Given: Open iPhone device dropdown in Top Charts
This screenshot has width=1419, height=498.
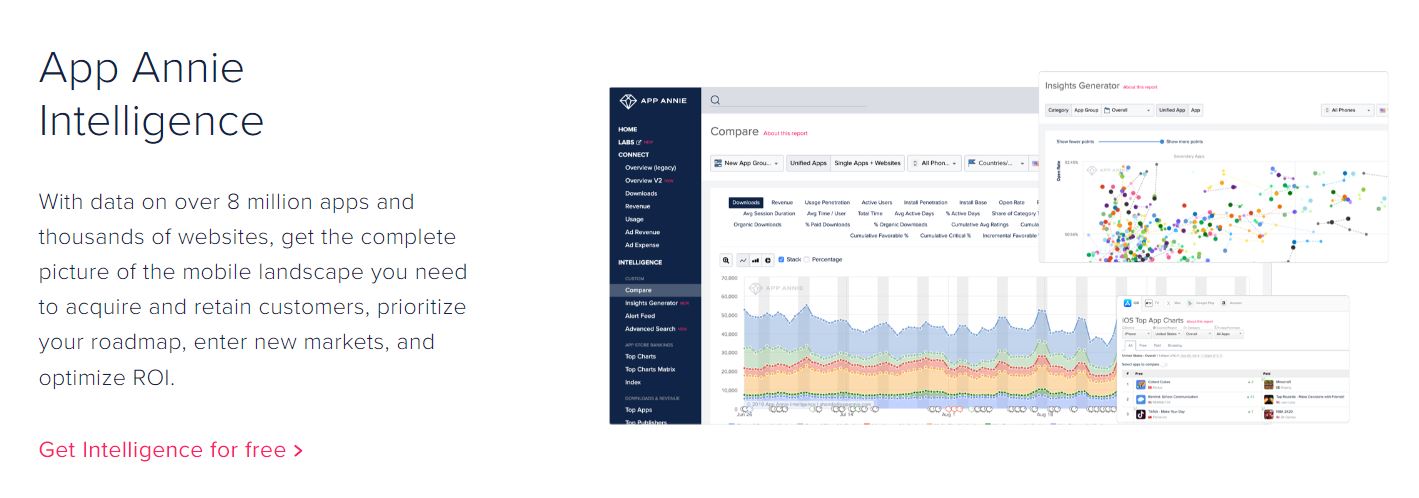Looking at the screenshot, I should click(1136, 333).
